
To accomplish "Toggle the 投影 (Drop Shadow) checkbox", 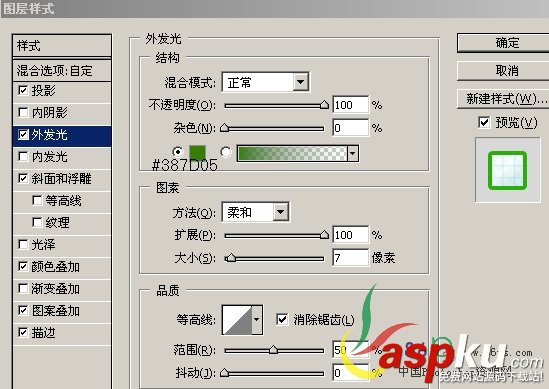I will click(x=23, y=91).
